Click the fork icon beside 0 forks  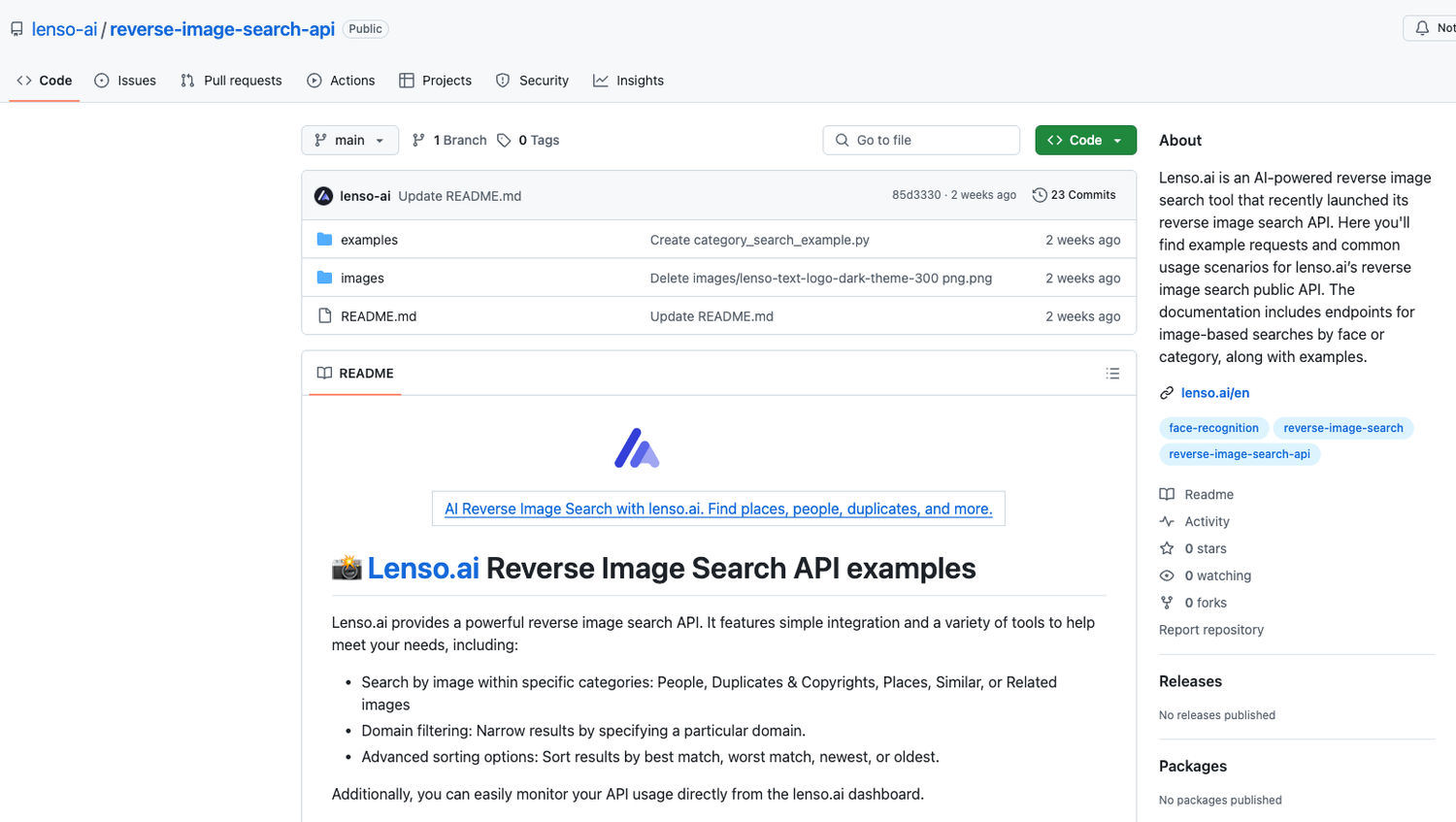pyautogui.click(x=1167, y=603)
